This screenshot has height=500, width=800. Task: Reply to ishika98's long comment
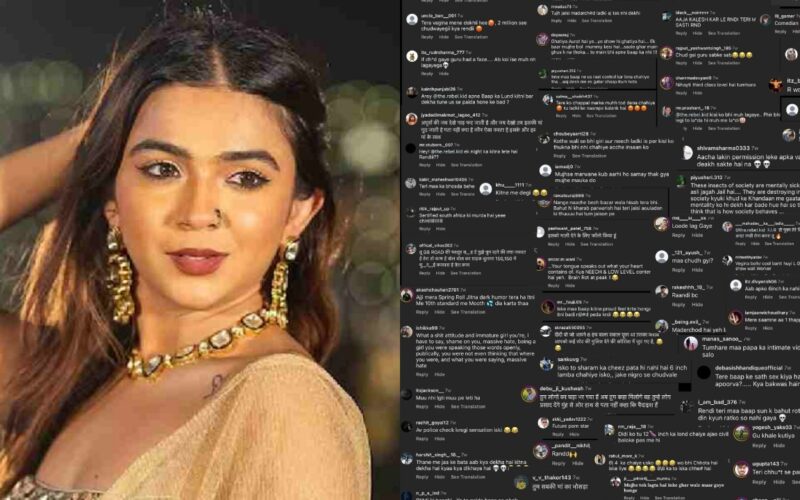point(422,374)
